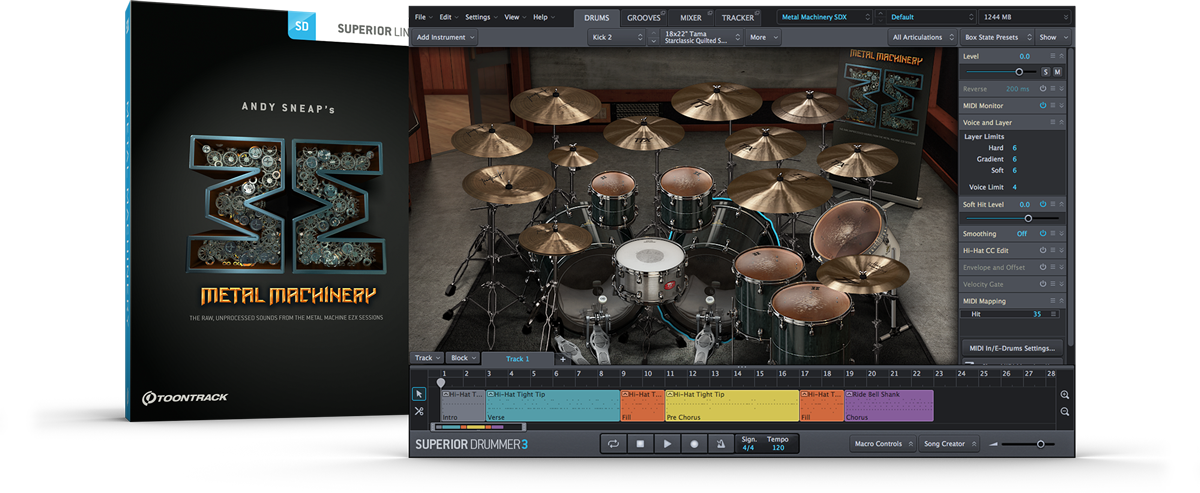This screenshot has height=493, width=1200.
Task: Open the Edit menu
Action: [x=448, y=17]
